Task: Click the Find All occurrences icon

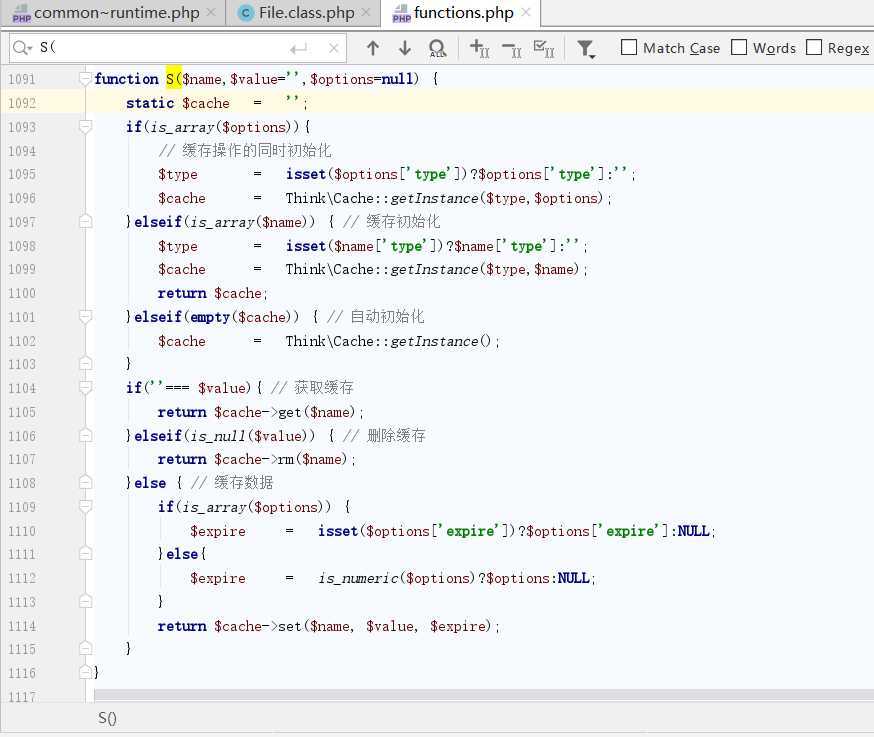Action: coord(437,48)
